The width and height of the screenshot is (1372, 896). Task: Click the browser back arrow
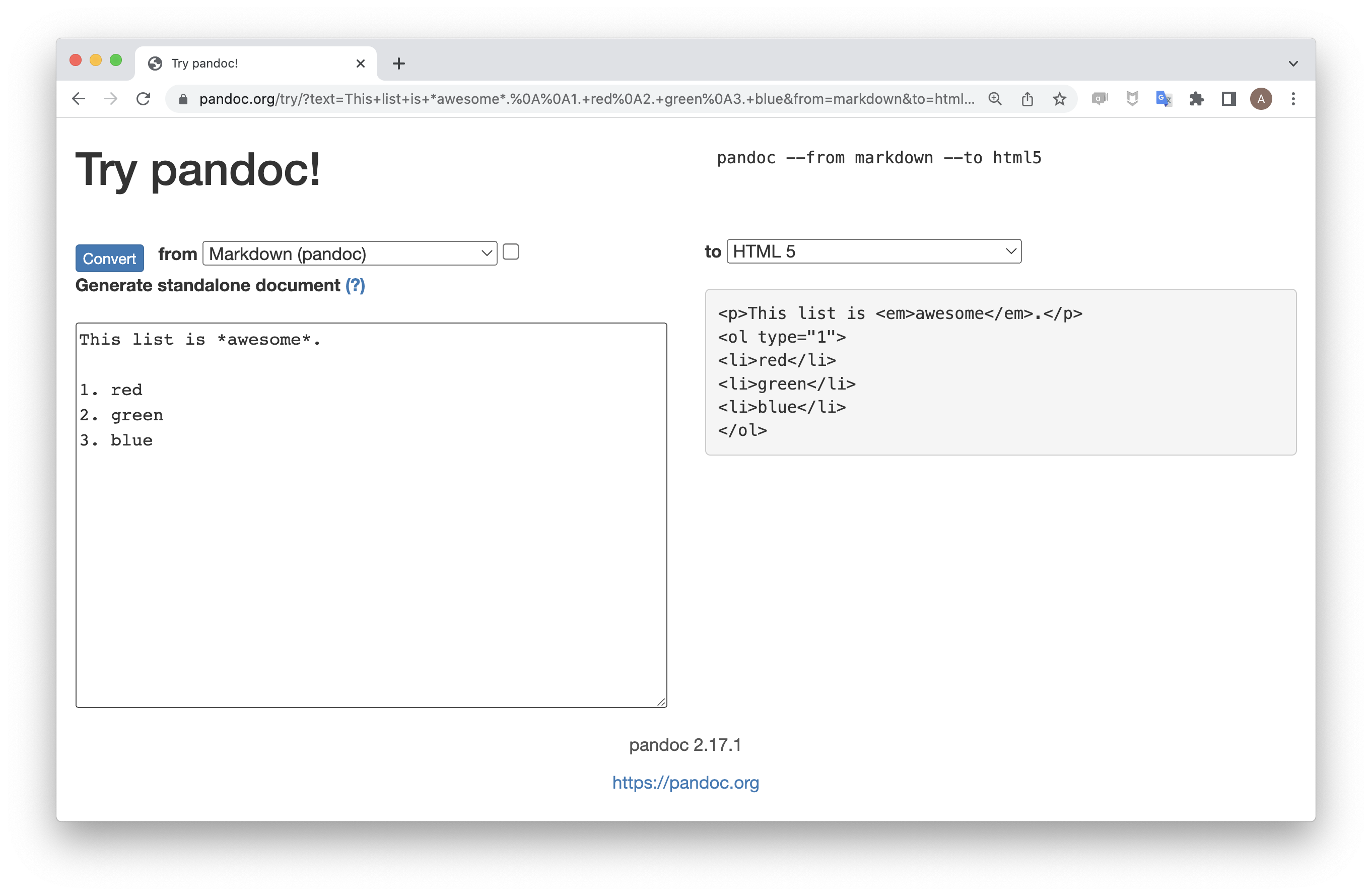79,99
